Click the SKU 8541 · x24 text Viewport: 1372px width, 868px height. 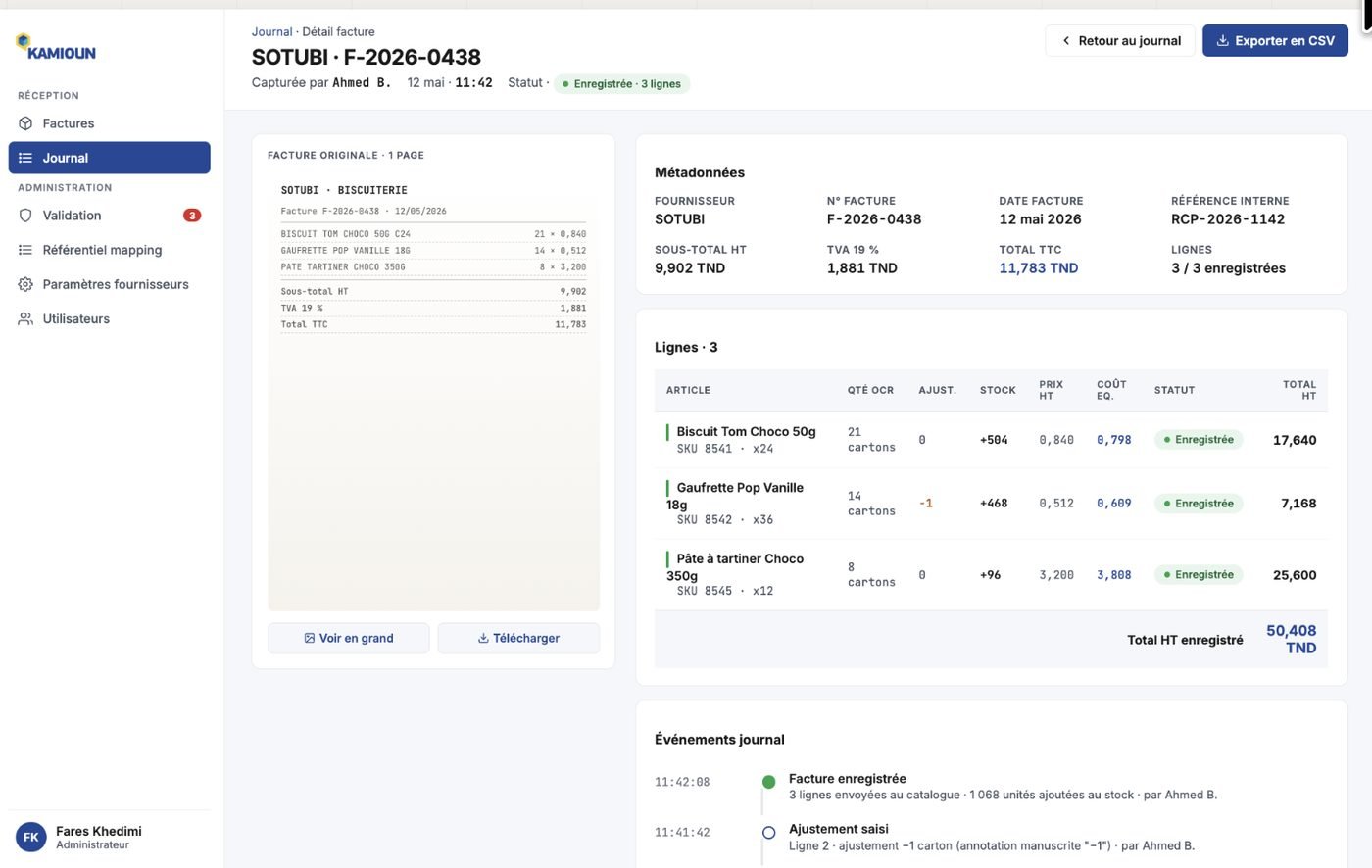point(725,449)
